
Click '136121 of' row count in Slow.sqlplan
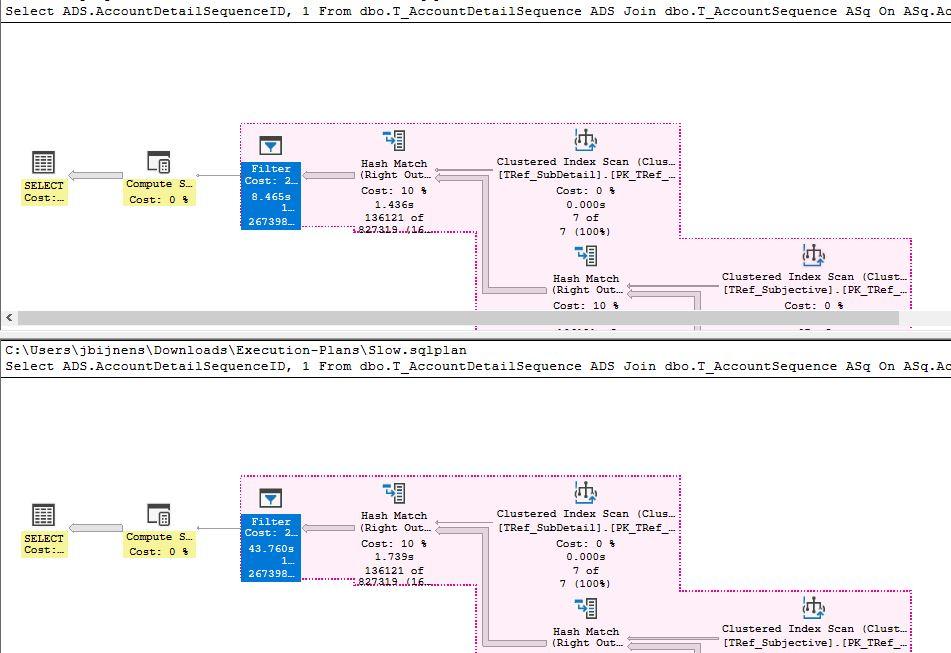click(x=394, y=571)
